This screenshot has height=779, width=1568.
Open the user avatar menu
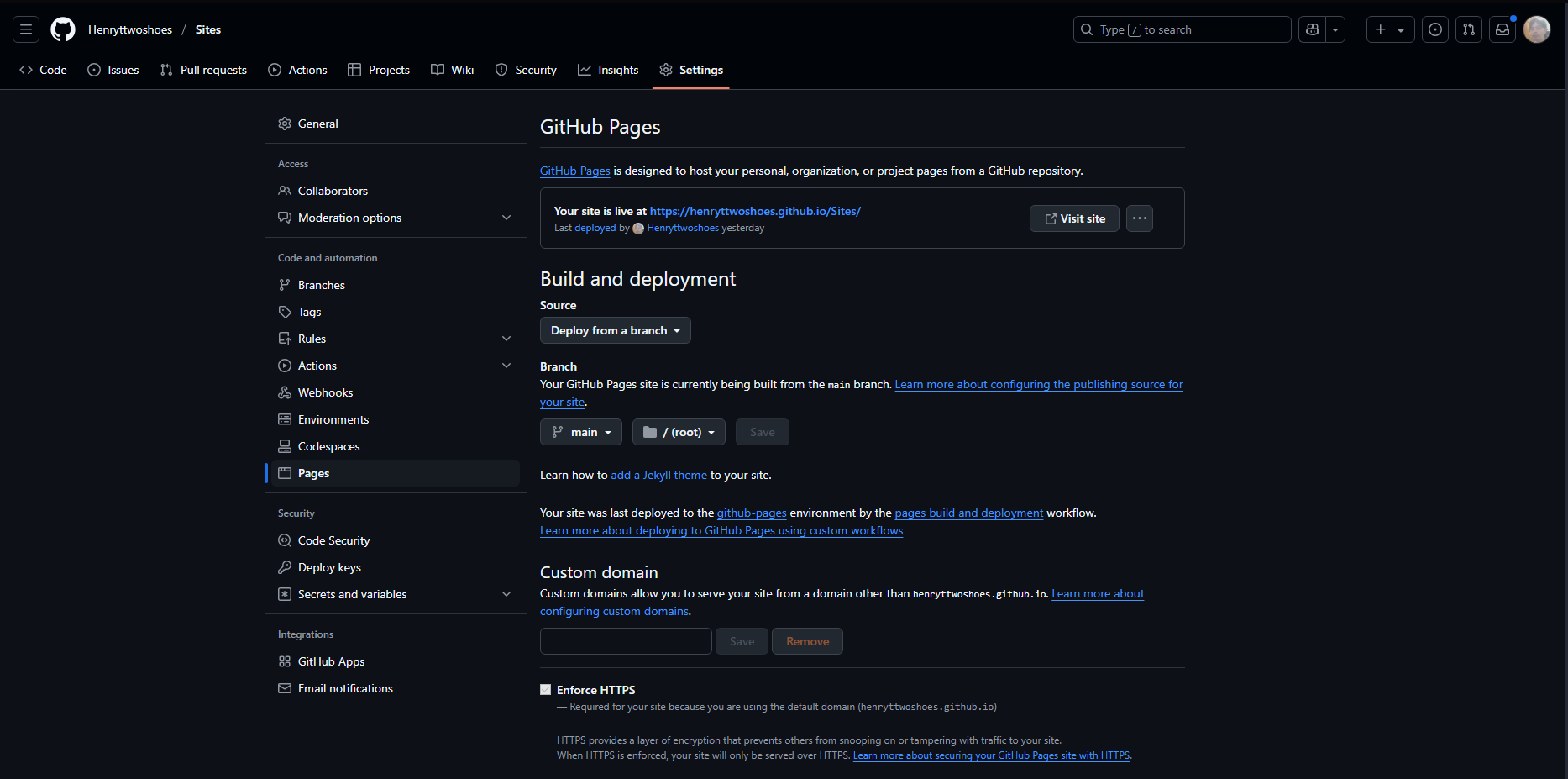point(1537,29)
